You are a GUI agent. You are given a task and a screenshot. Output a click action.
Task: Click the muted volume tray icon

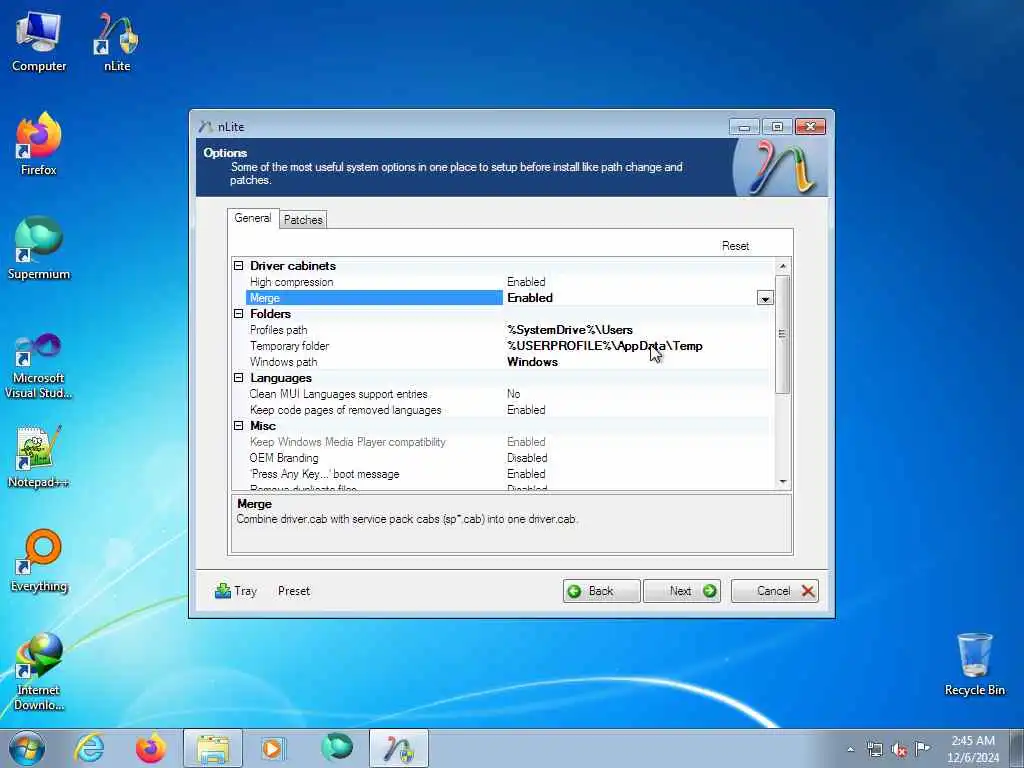[899, 749]
